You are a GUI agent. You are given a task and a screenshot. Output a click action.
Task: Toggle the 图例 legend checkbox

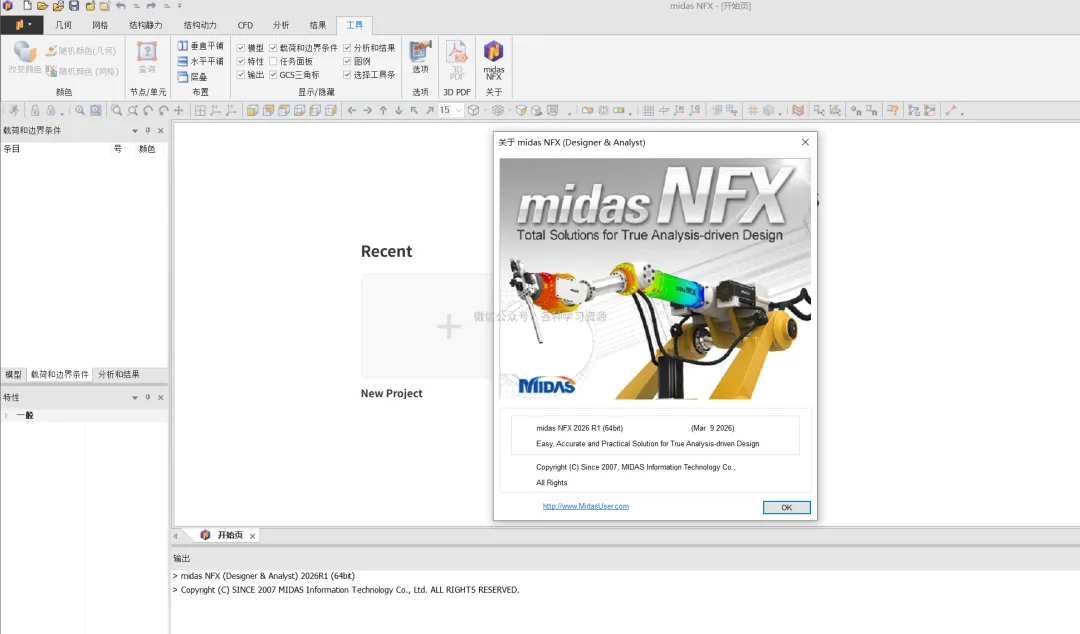pyautogui.click(x=347, y=61)
